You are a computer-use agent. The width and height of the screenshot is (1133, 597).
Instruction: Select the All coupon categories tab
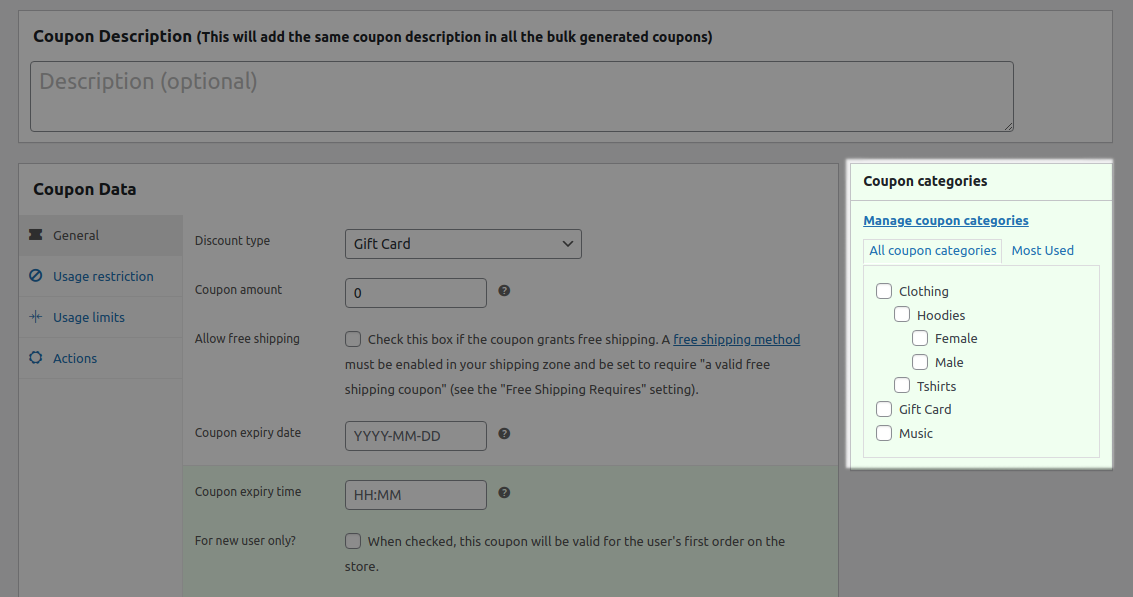pos(932,250)
